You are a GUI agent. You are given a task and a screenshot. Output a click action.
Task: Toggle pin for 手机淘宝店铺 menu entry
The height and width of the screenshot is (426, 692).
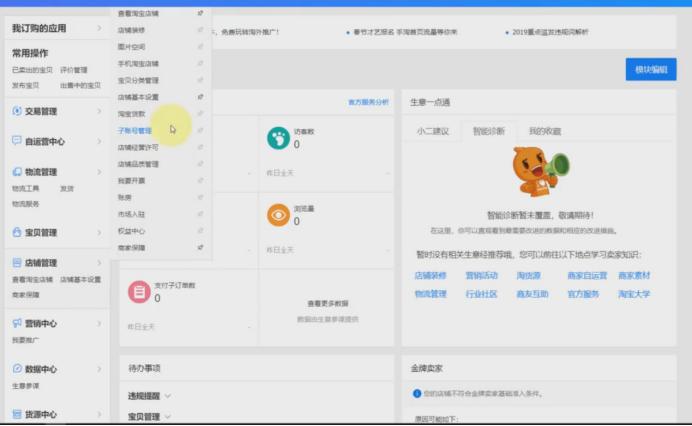[x=200, y=63]
